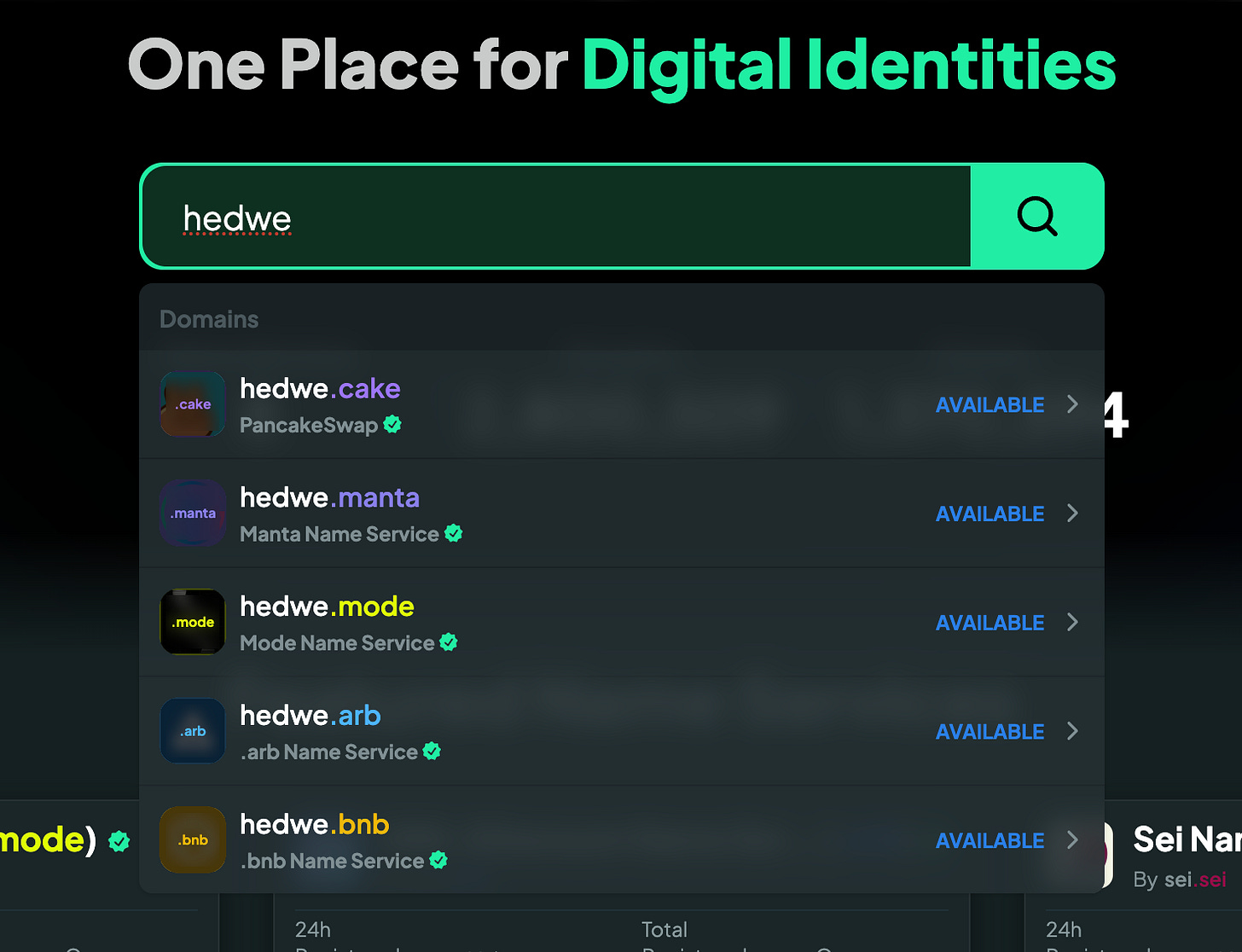The height and width of the screenshot is (952, 1242).
Task: Click the .mode domain icon
Action: pyautogui.click(x=193, y=623)
